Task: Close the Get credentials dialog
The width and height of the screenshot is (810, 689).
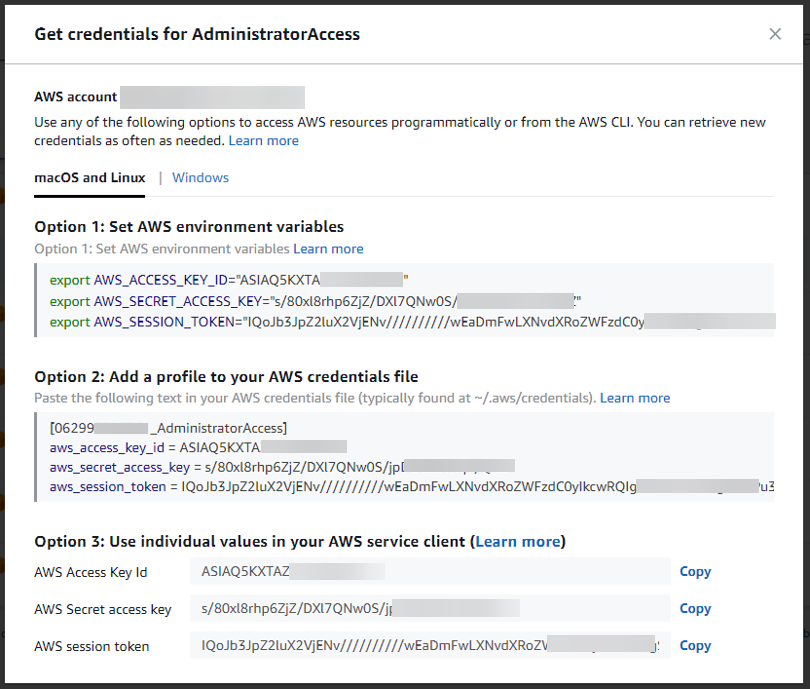Action: click(x=775, y=34)
